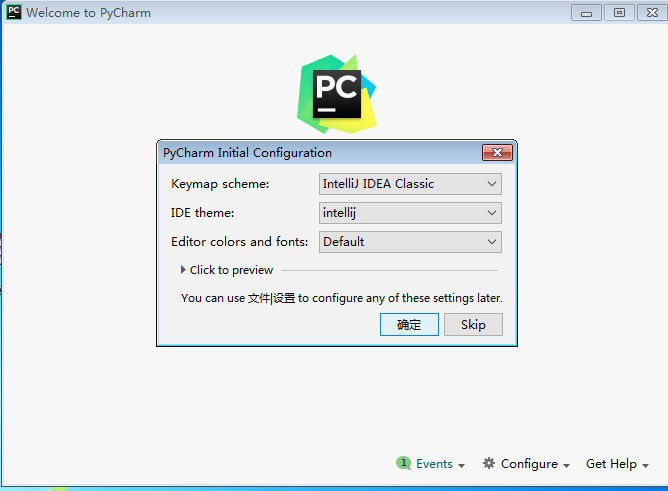Open the IDE theme dropdown
Viewport: 668px width, 491px height.
410,213
